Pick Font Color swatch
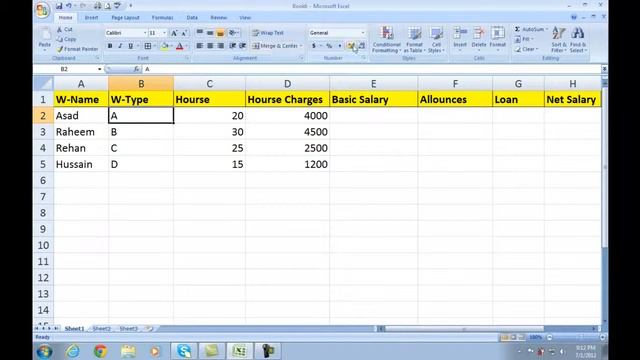Screen dimensions: 640x360 180,46
